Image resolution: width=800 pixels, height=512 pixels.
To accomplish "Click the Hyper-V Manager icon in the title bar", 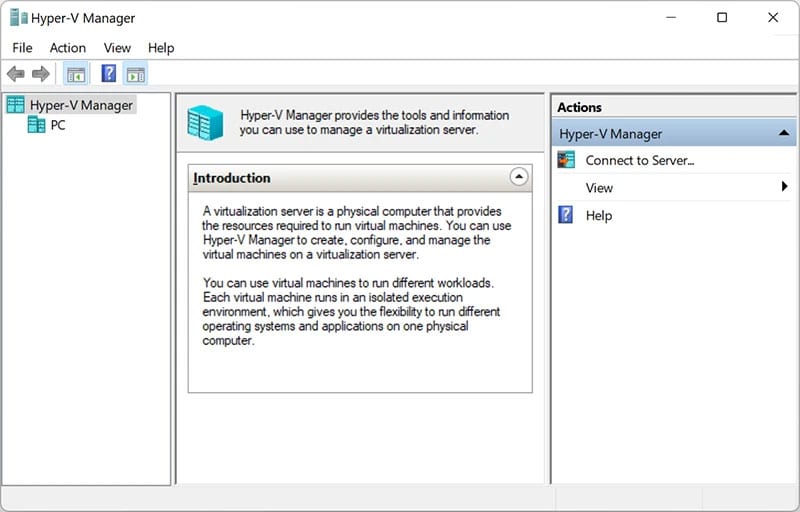I will tap(19, 18).
